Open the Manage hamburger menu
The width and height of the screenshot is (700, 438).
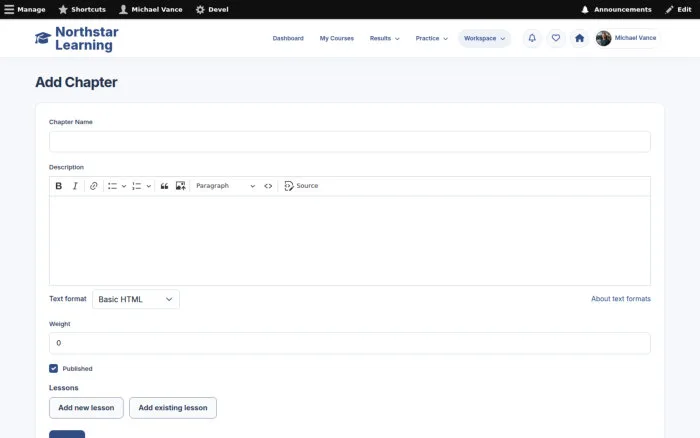click(25, 9)
